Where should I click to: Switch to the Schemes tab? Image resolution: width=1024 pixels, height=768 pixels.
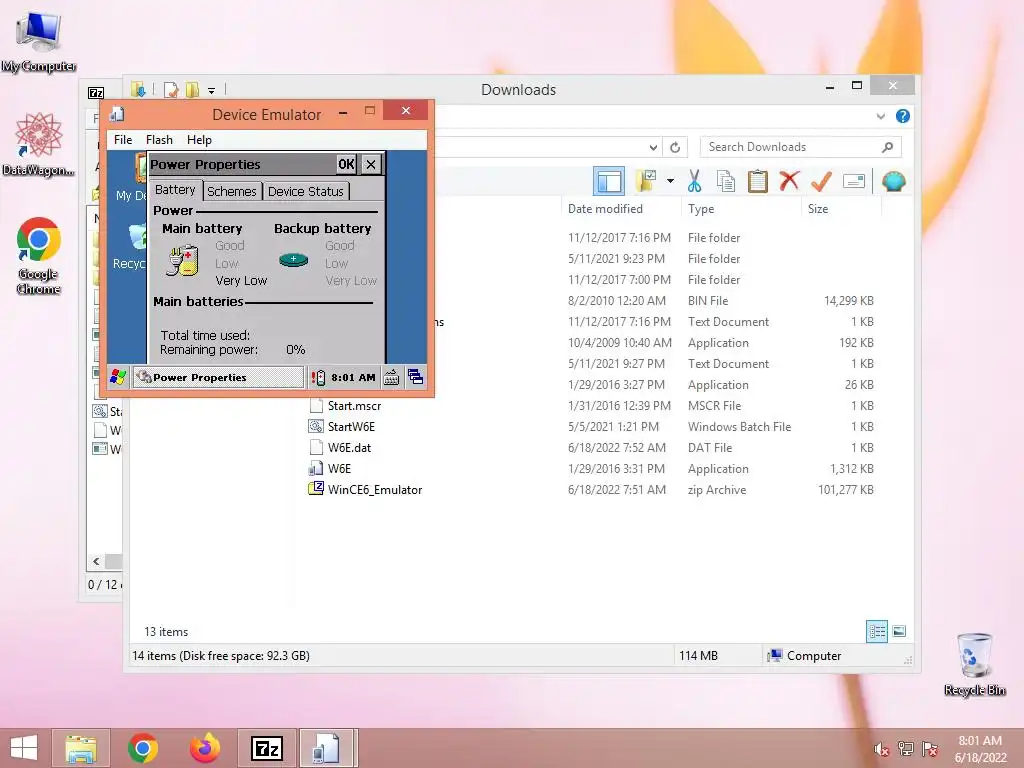[x=232, y=191]
